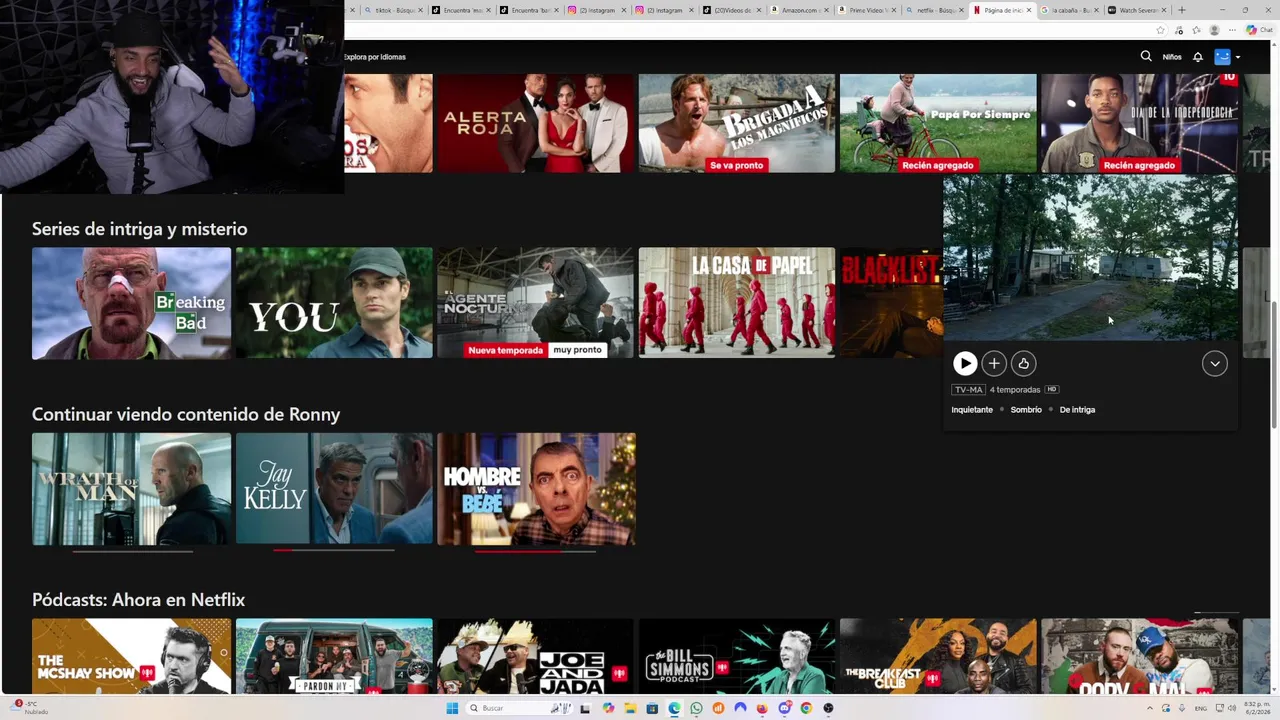Open the Breaking Bad series thumbnail
Screen dimensions: 1280x720
pos(131,303)
